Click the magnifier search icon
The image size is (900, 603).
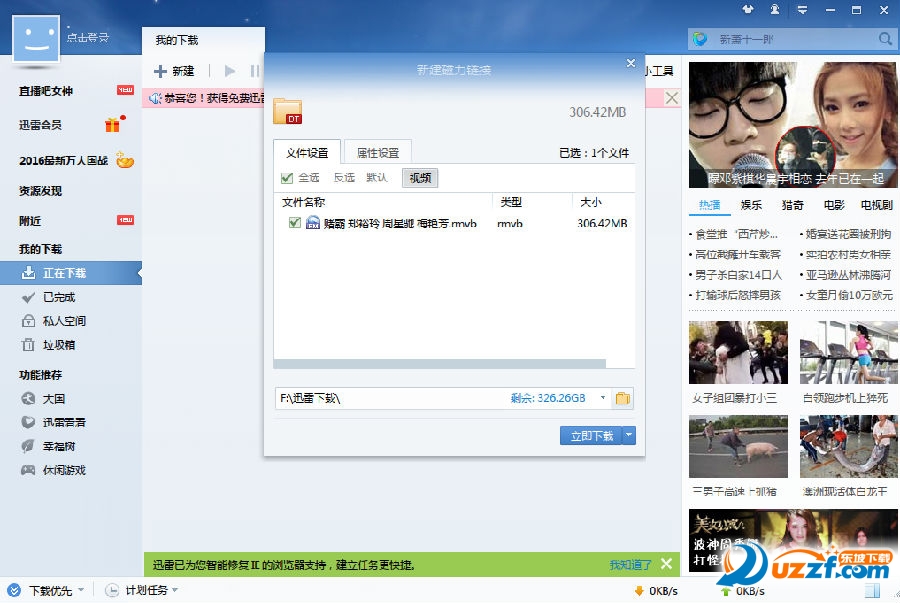click(885, 39)
